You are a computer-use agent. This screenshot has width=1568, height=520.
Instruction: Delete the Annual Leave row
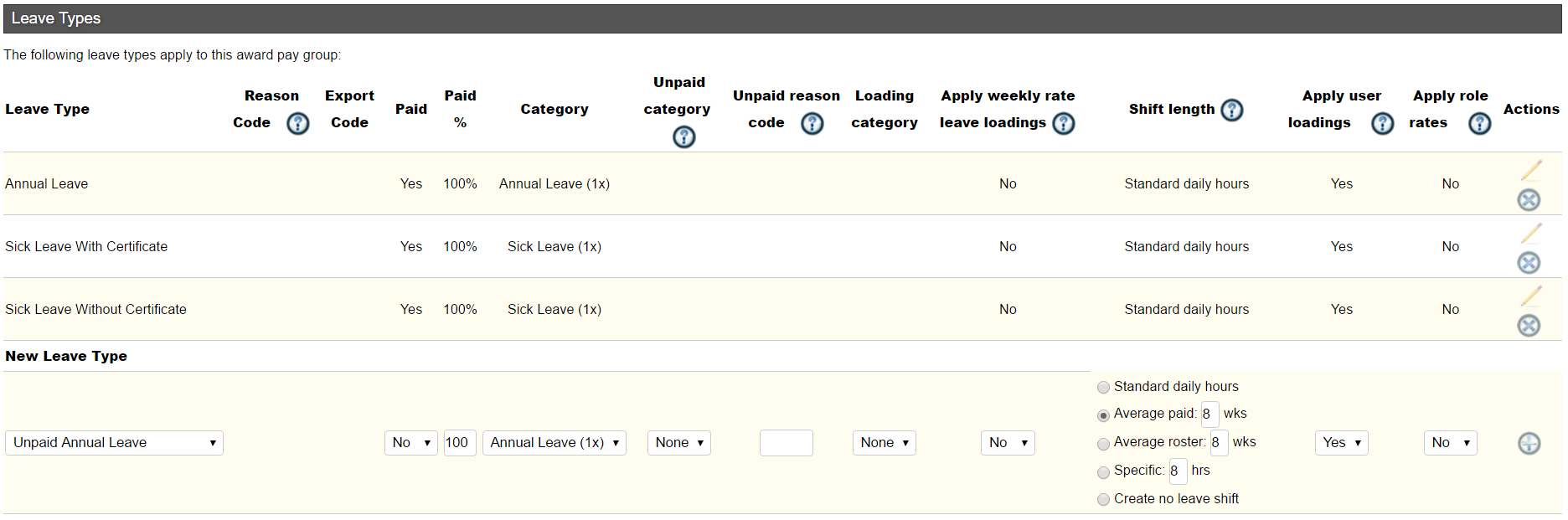coord(1529,200)
